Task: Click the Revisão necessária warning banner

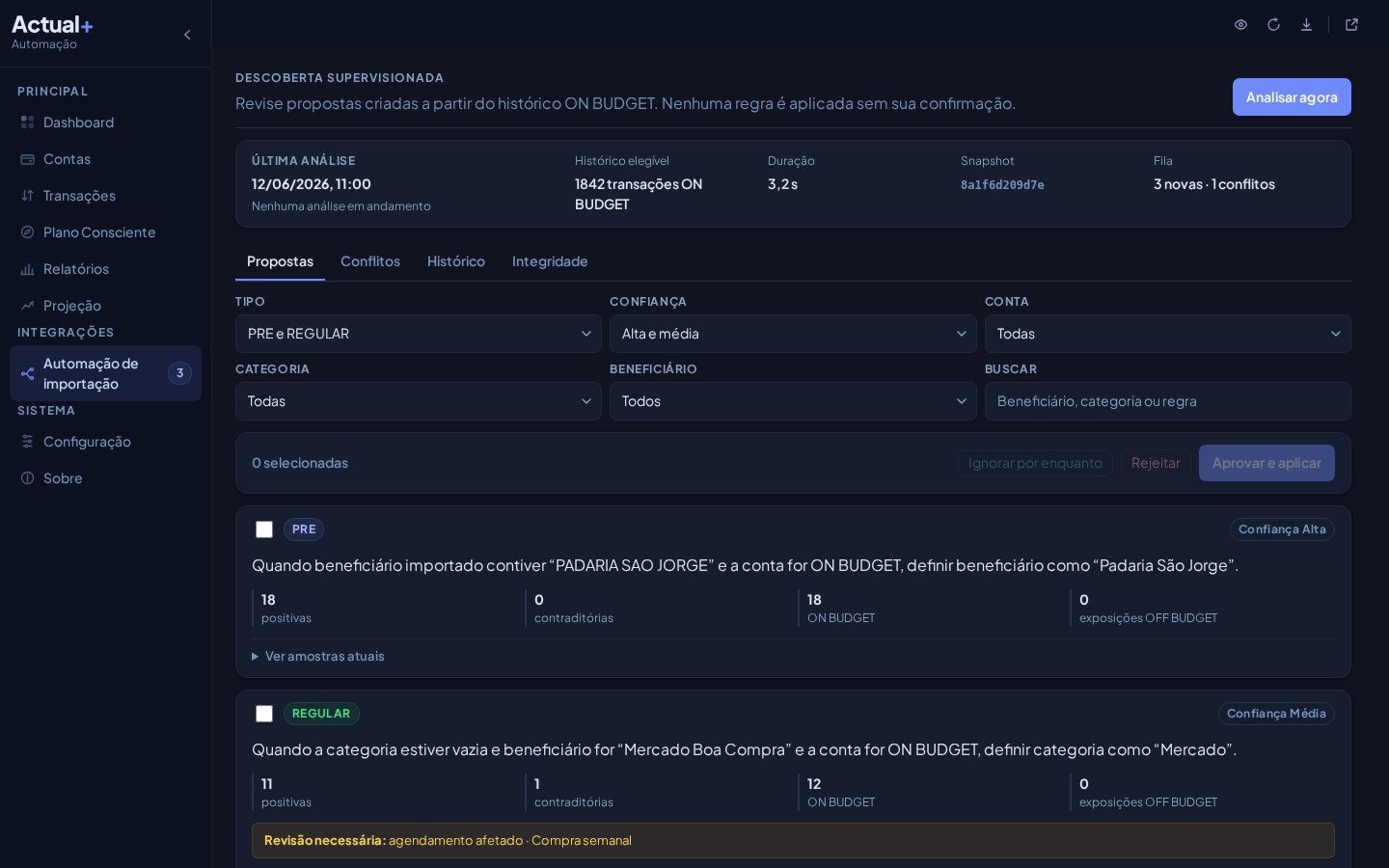Action: click(x=793, y=841)
